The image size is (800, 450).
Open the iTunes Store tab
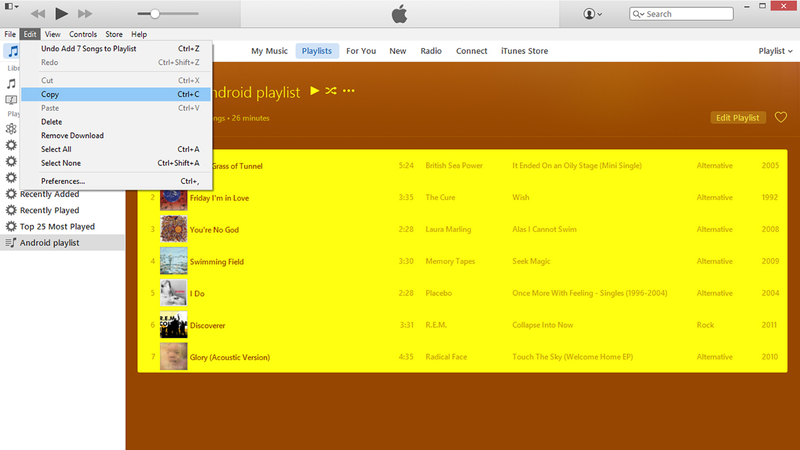[x=524, y=51]
